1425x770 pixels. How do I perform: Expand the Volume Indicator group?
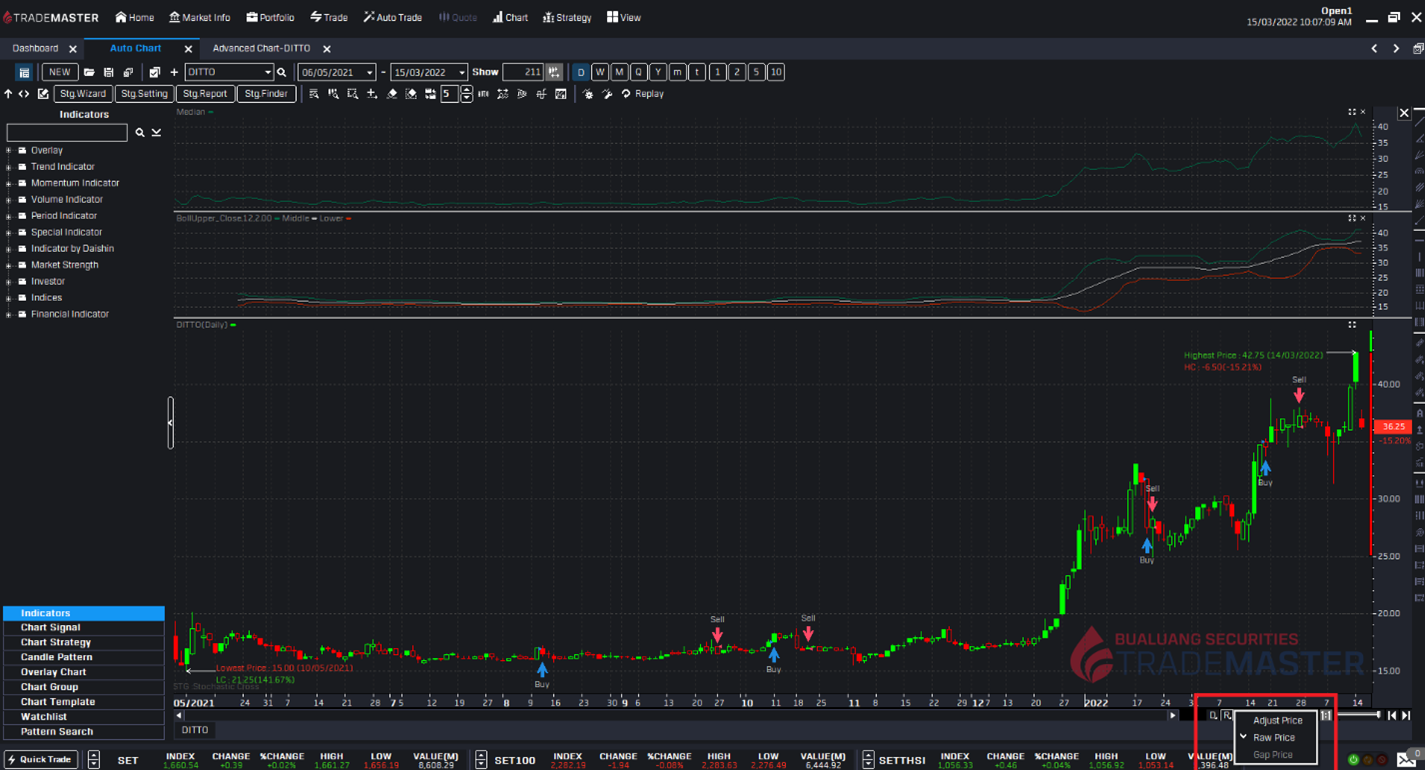point(9,200)
